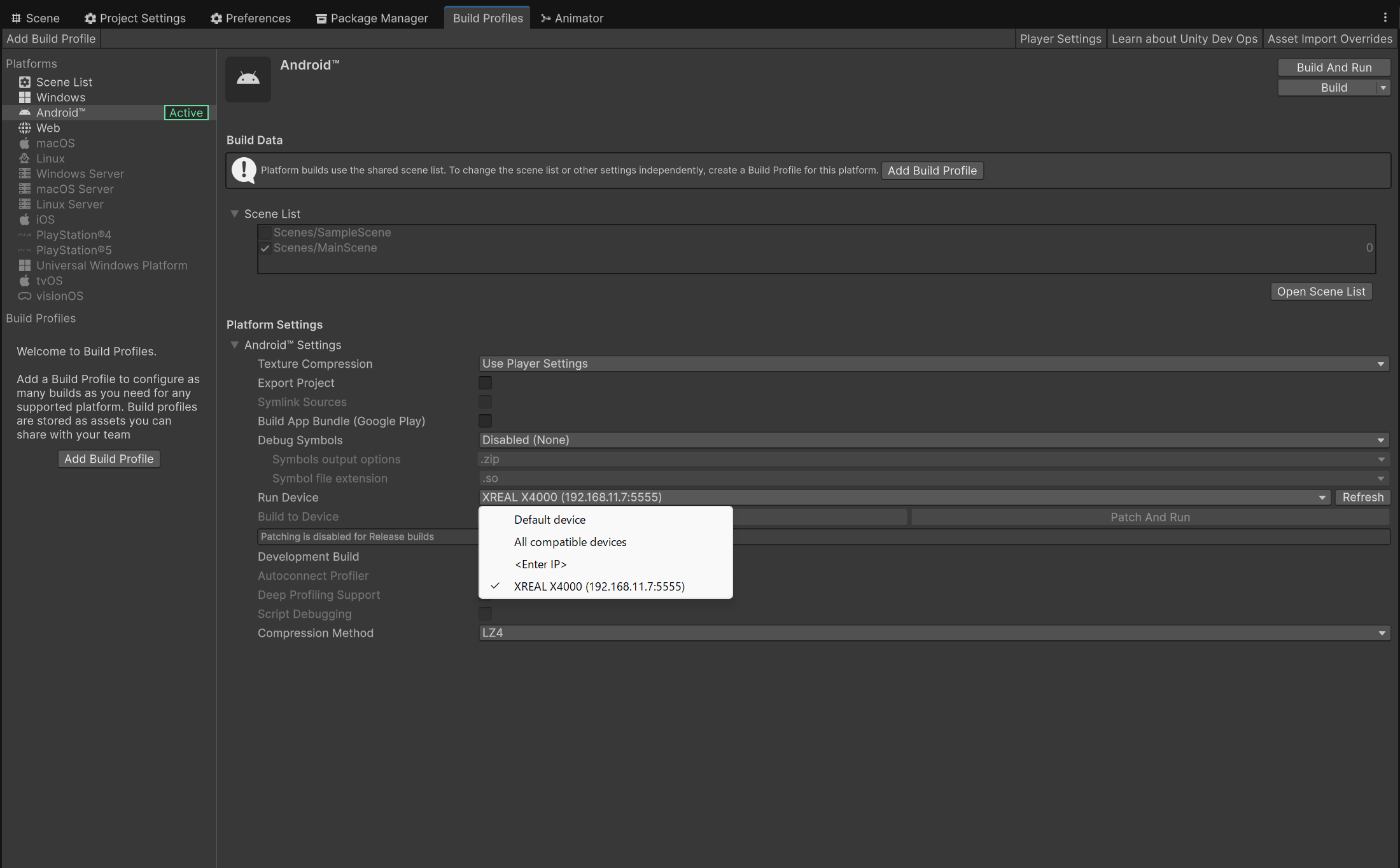Open the three-dot window options menu
This screenshot has width=1400, height=868.
pos(1385,17)
